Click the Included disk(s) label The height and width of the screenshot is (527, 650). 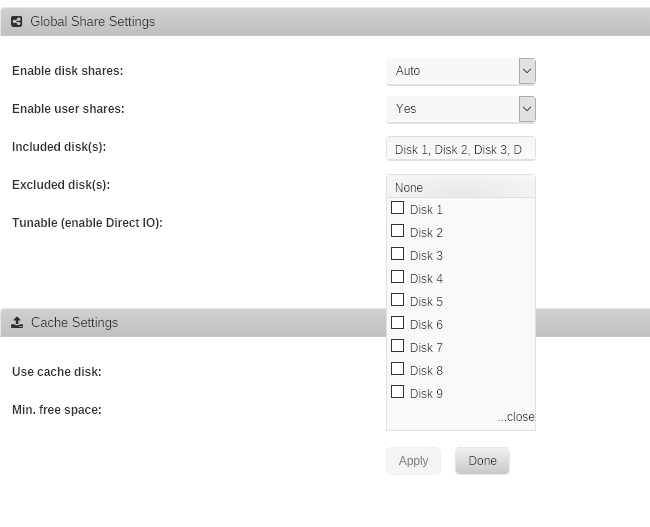pyautogui.click(x=59, y=147)
